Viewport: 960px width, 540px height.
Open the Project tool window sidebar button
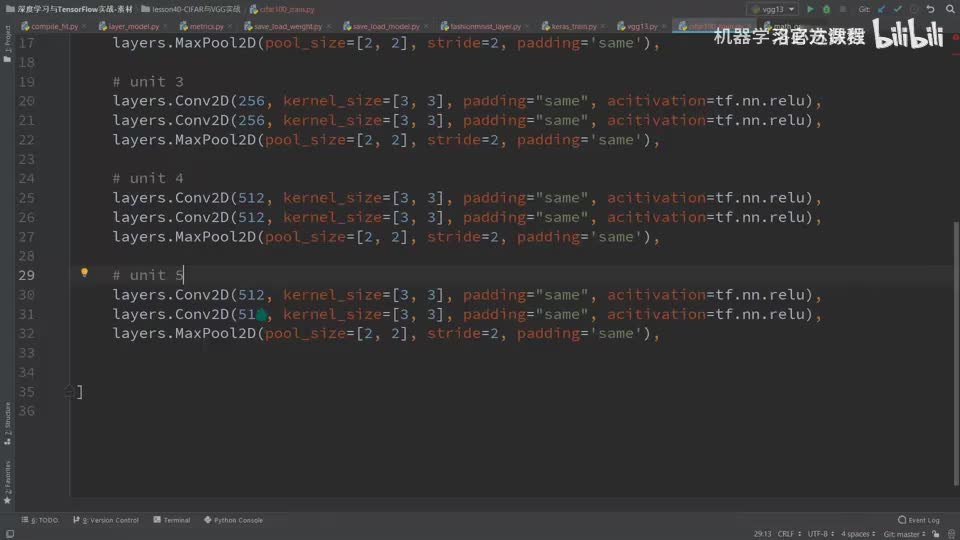pyautogui.click(x=7, y=44)
